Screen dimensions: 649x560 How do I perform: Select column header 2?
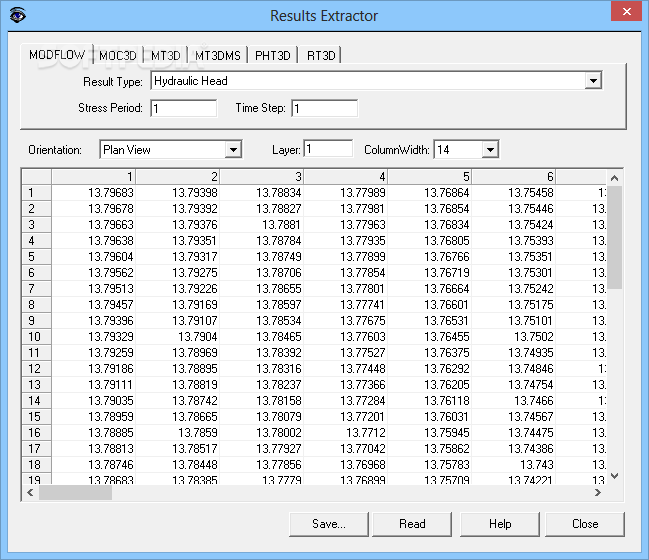pyautogui.click(x=178, y=177)
